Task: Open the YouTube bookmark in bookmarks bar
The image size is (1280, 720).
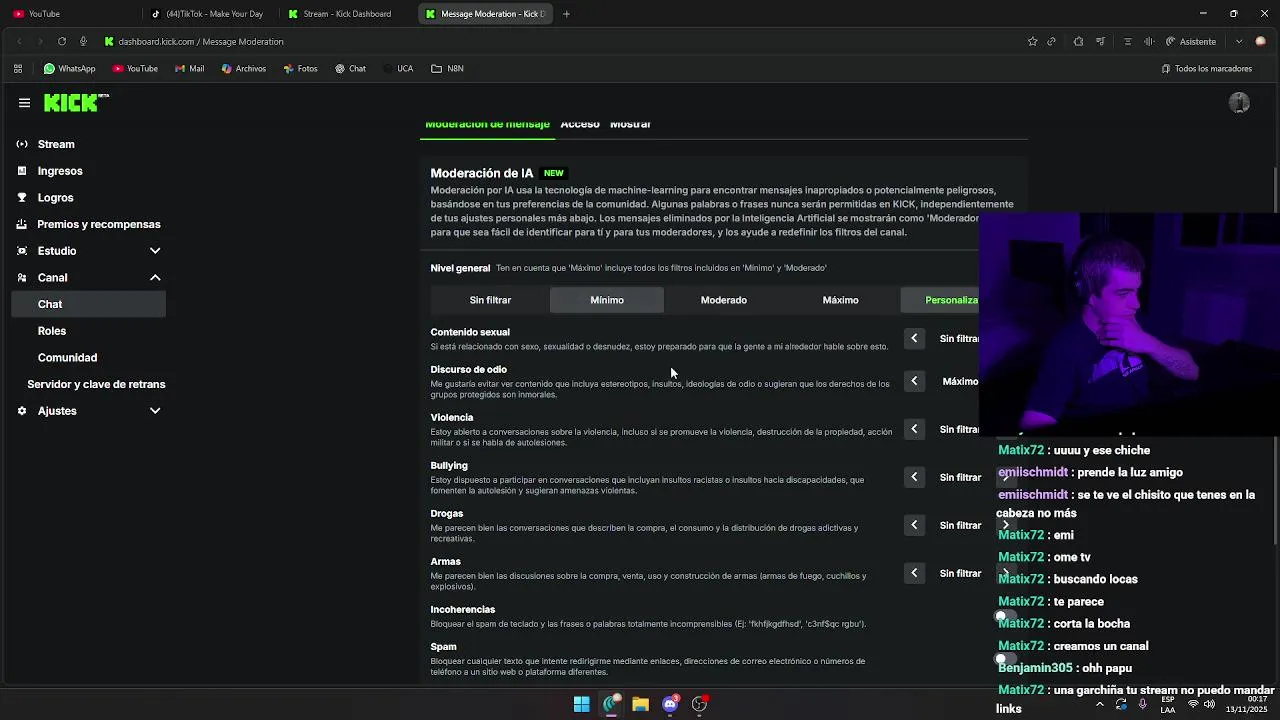Action: 135,69
